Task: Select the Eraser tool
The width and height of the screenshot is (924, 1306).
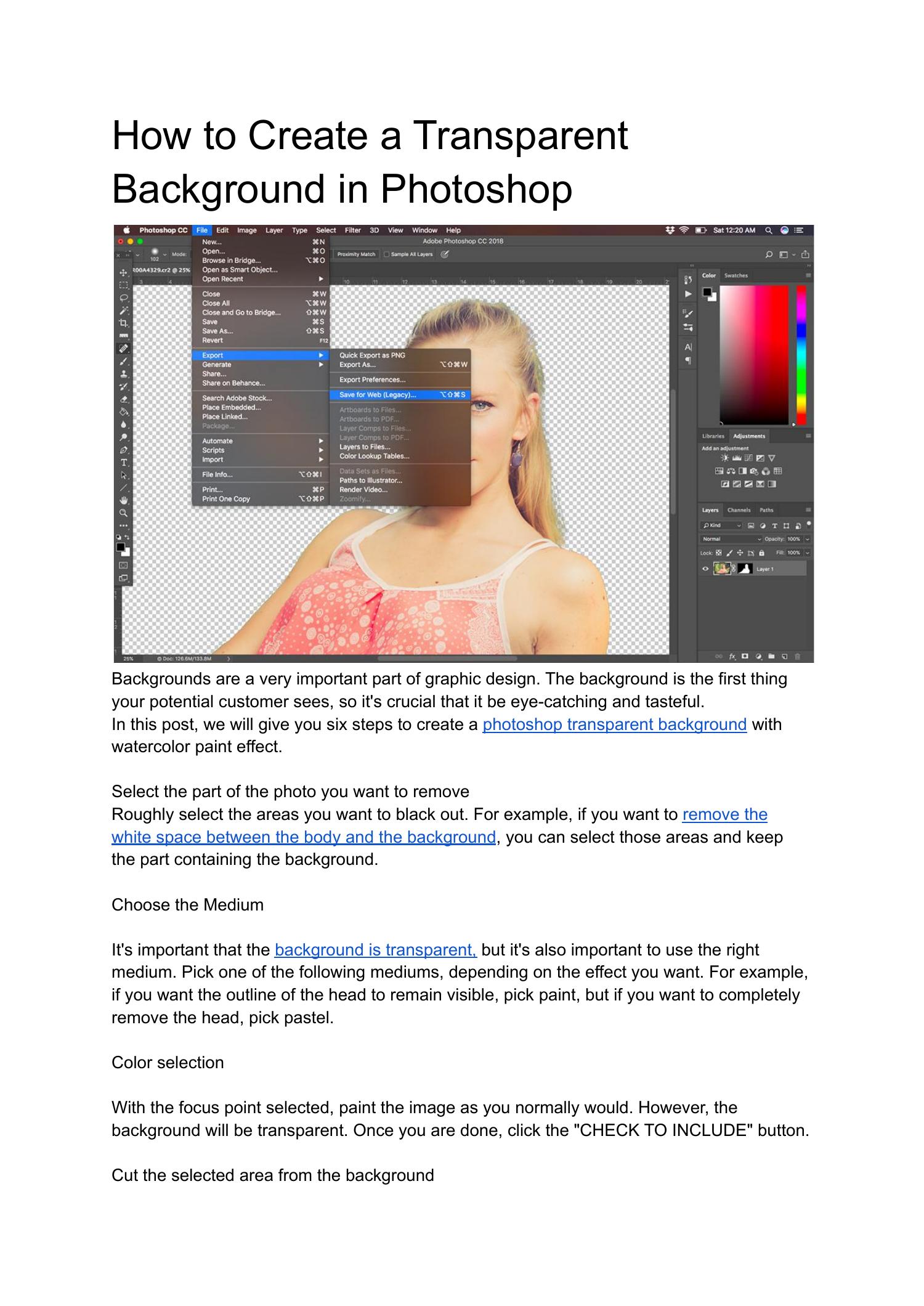Action: coord(123,399)
